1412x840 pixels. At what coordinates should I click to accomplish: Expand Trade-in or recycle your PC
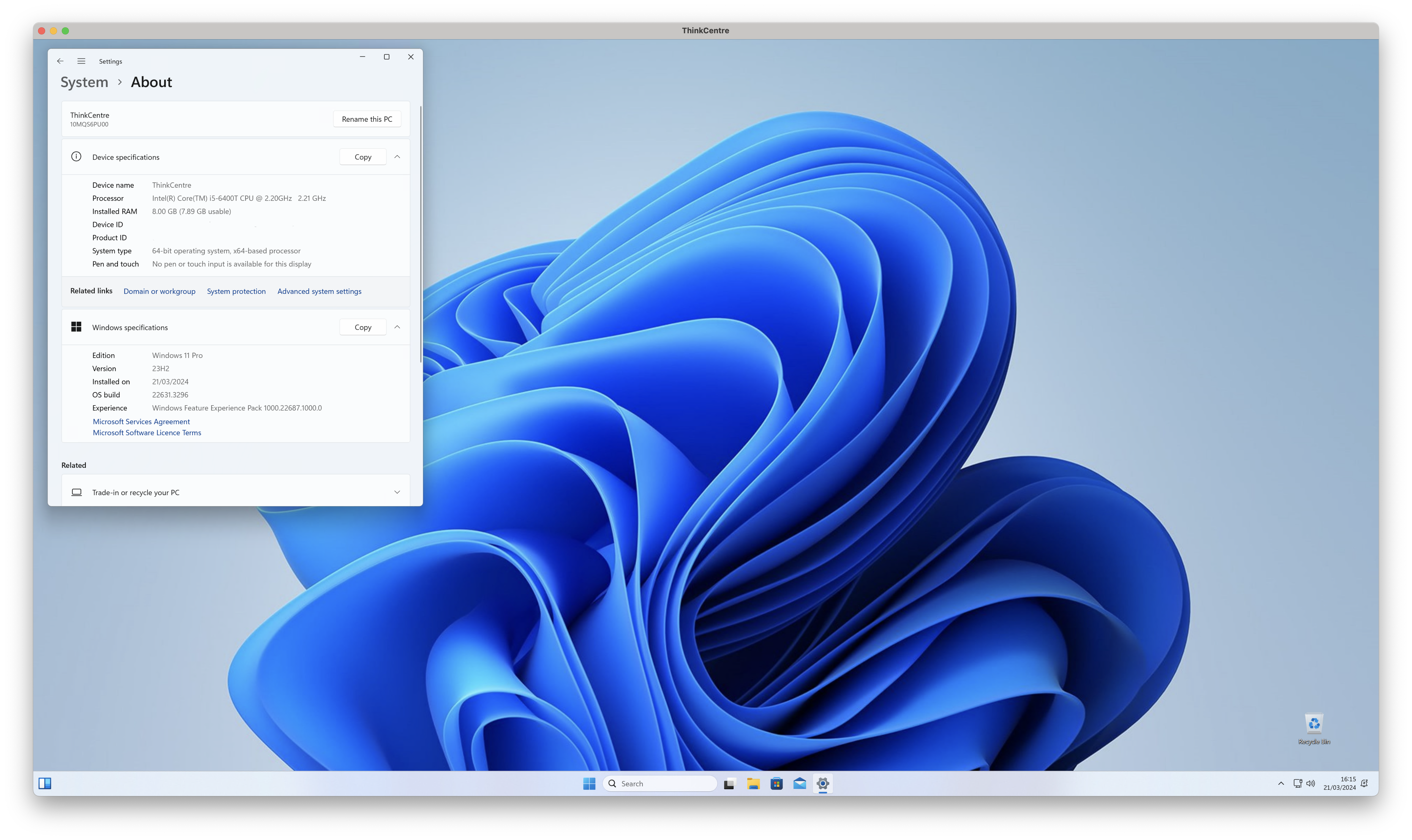click(397, 492)
